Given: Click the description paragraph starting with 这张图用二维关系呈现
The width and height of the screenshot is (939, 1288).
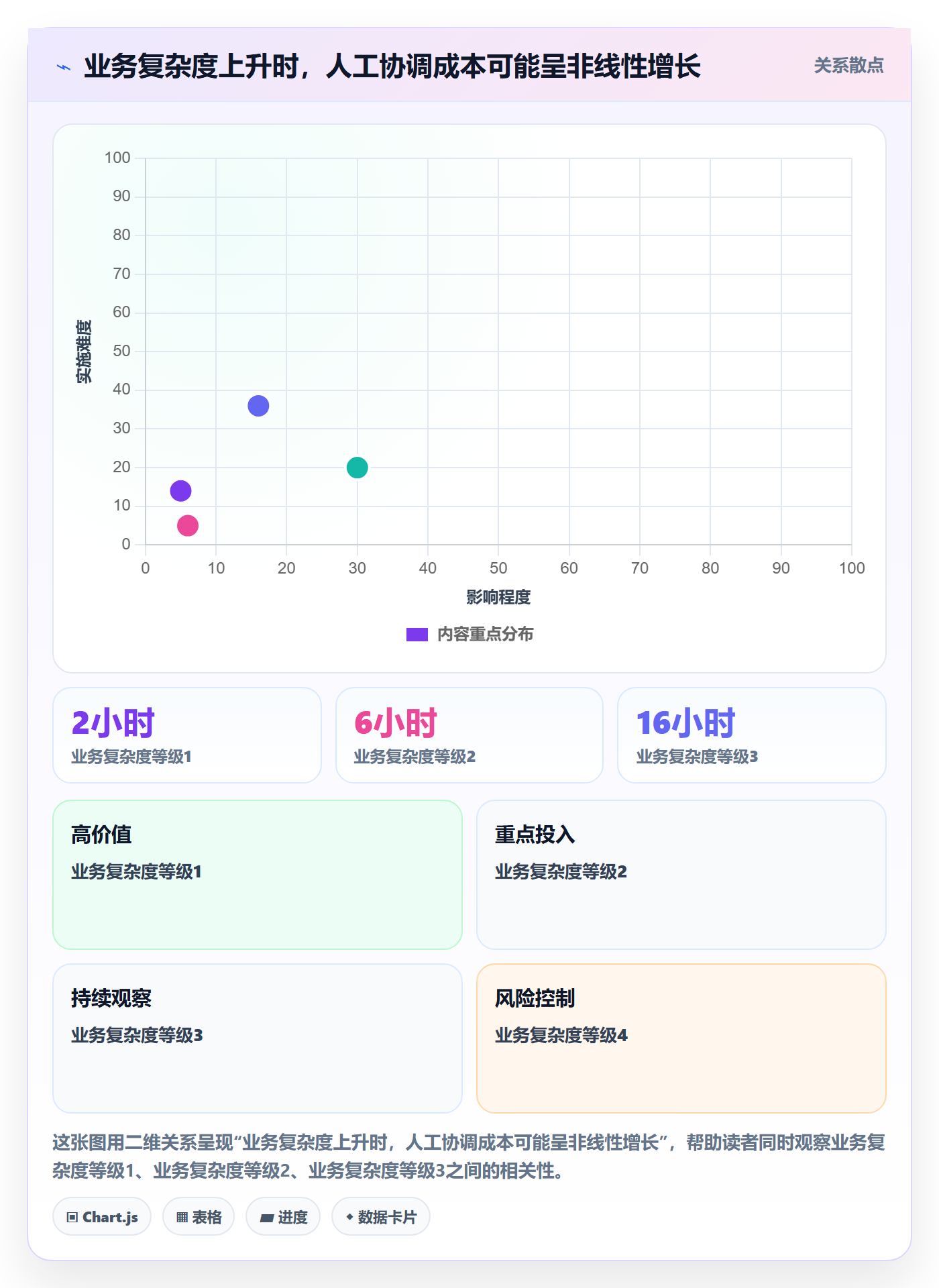Looking at the screenshot, I should [x=469, y=1157].
